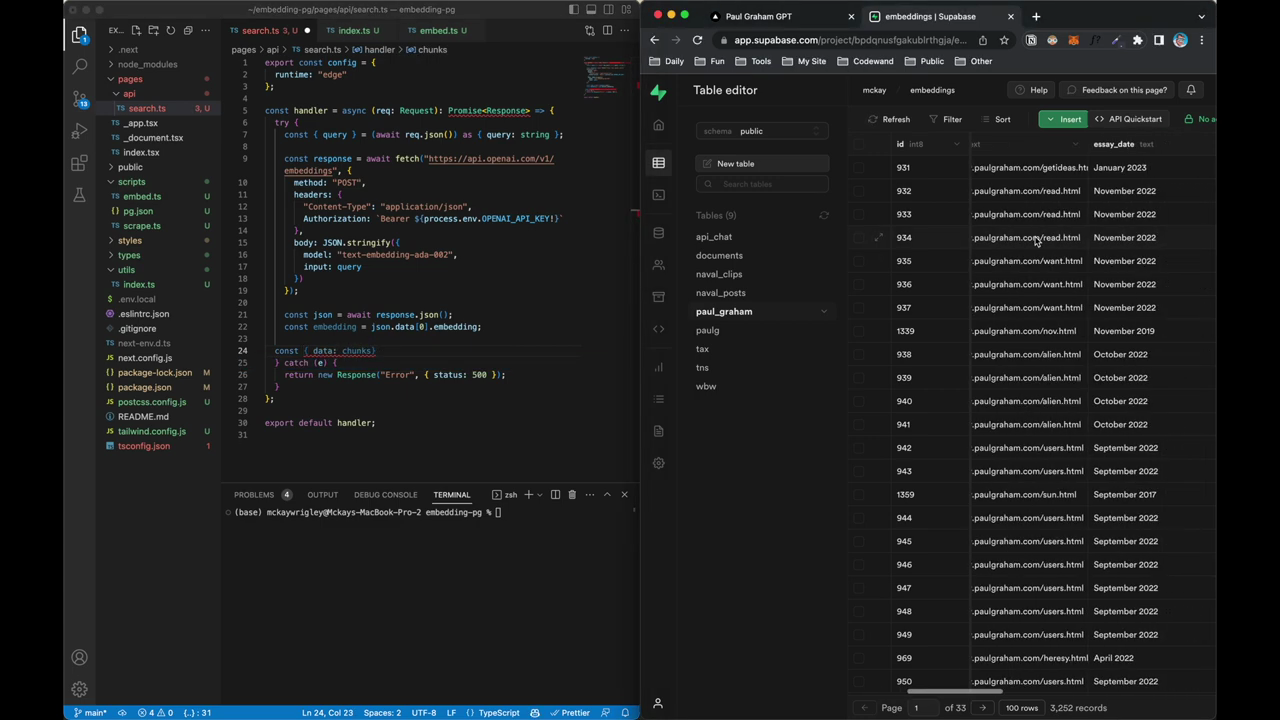Open paul_graham table options chevron
This screenshot has height=720, width=1280.
point(824,312)
